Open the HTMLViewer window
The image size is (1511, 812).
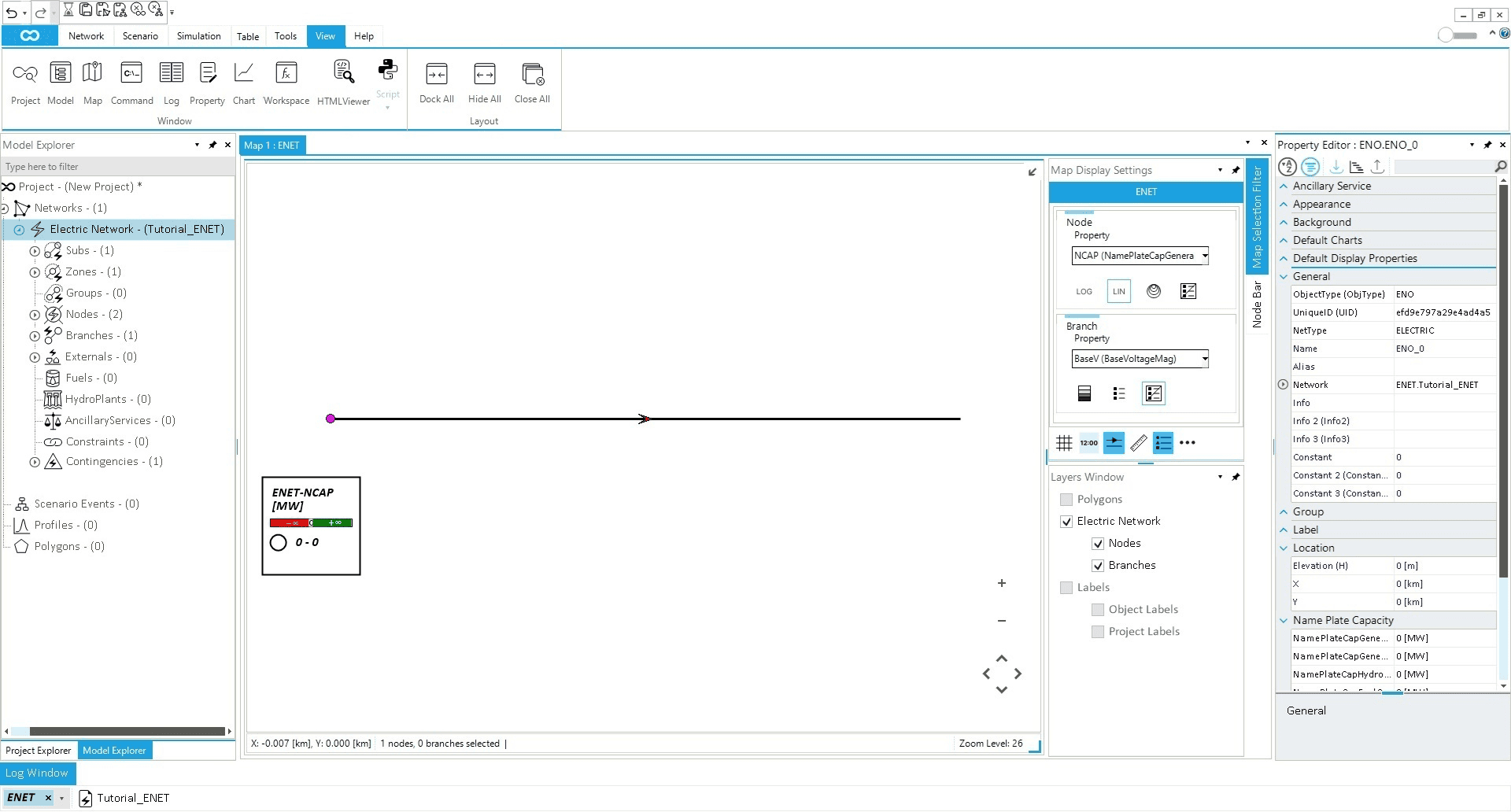point(343,83)
